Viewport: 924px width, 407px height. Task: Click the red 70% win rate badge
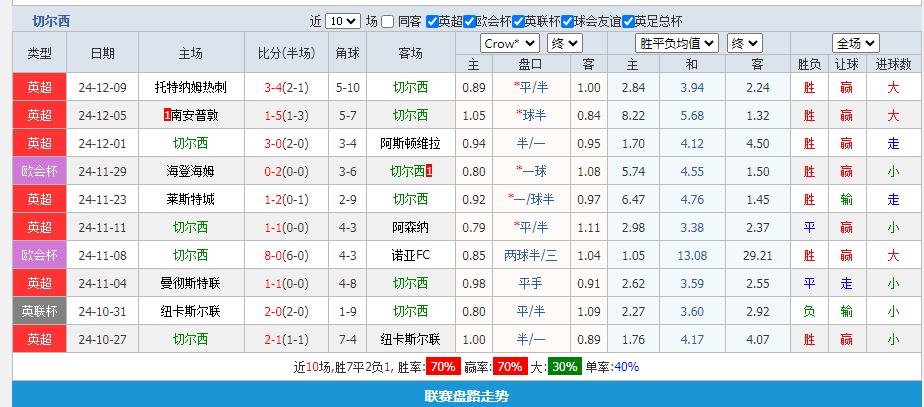pyautogui.click(x=441, y=367)
